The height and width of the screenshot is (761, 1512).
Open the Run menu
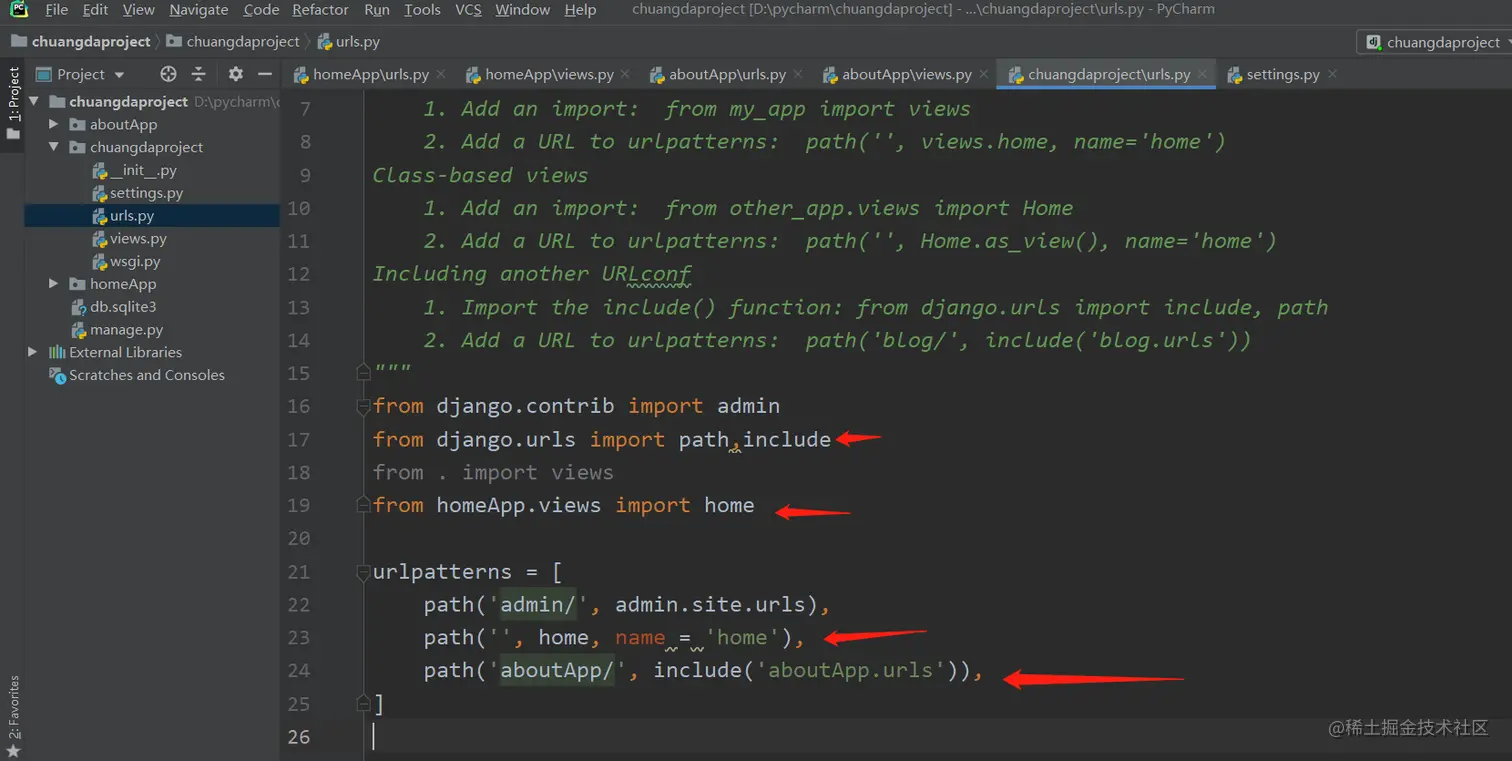tap(377, 10)
